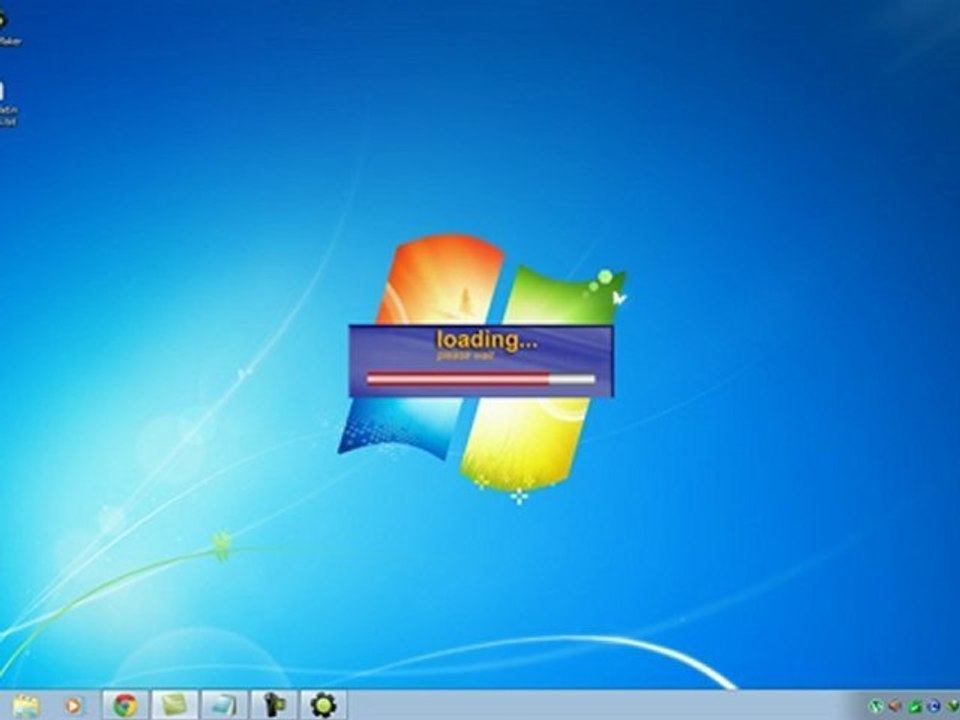Open the green gear taskbar application
Screen dimensions: 960x720
click(323, 705)
